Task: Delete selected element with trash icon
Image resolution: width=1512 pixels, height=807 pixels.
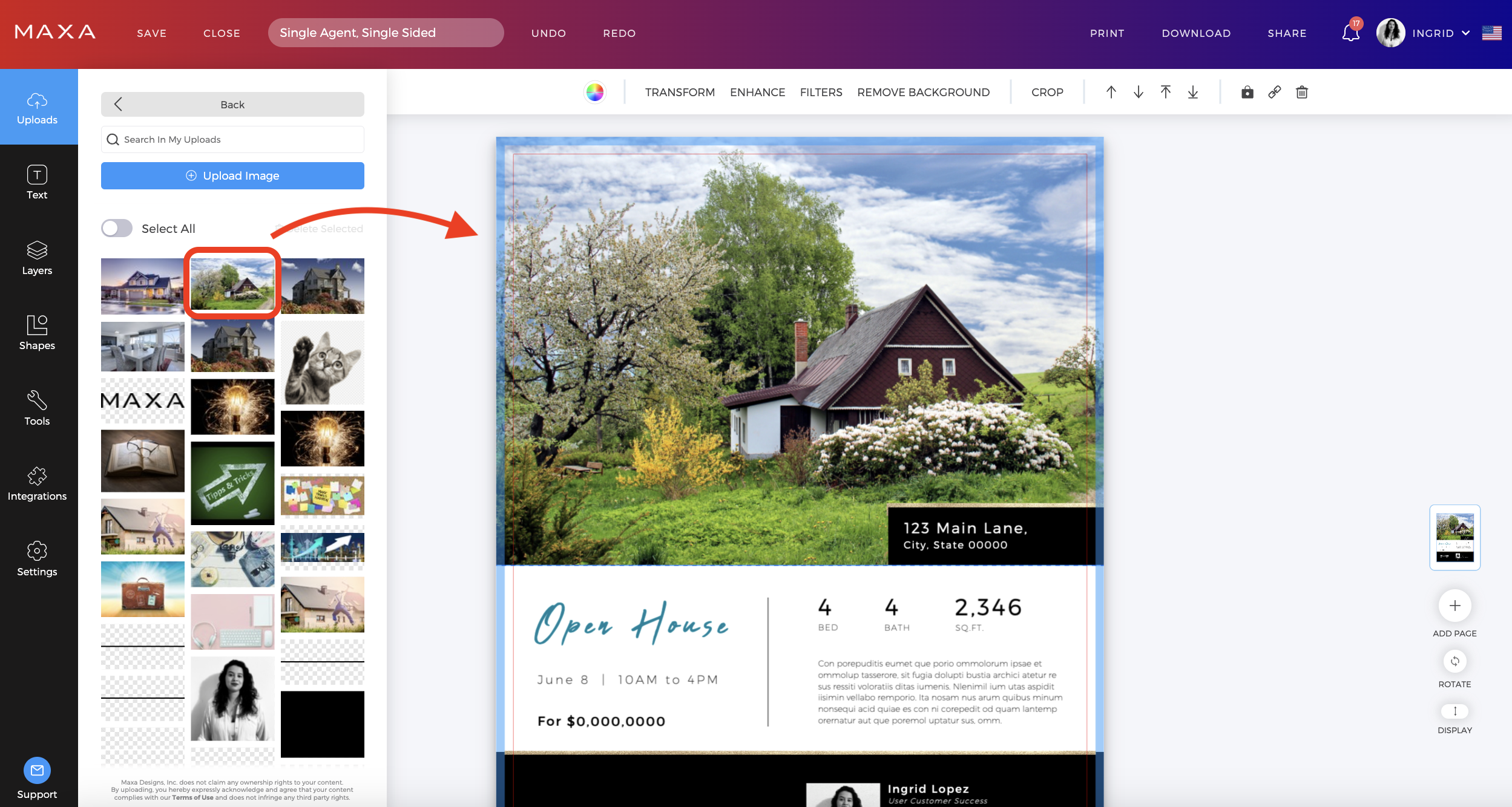Action: click(x=1302, y=92)
